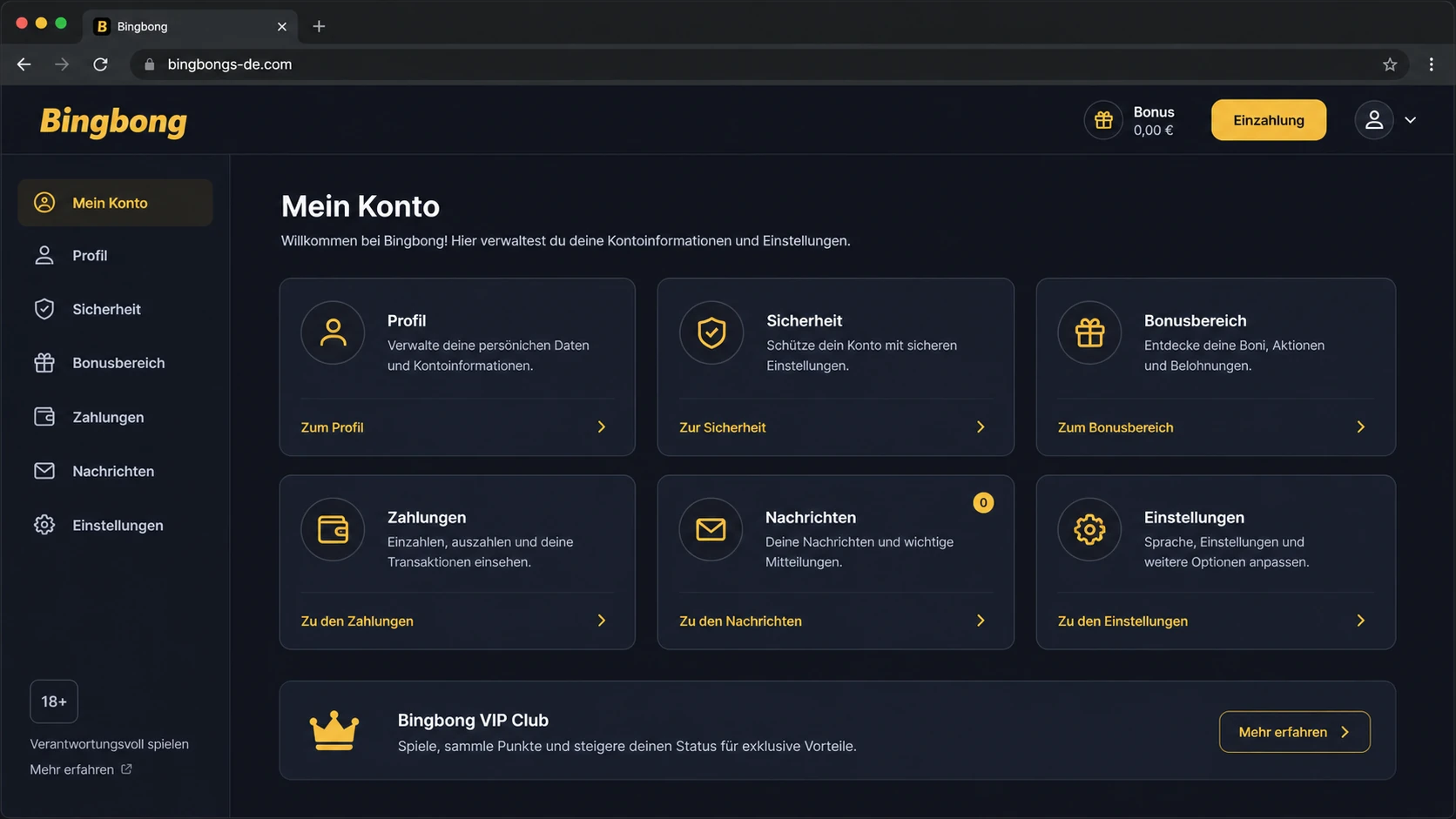
Task: Click the Profil sidebar person icon
Action: click(x=44, y=255)
